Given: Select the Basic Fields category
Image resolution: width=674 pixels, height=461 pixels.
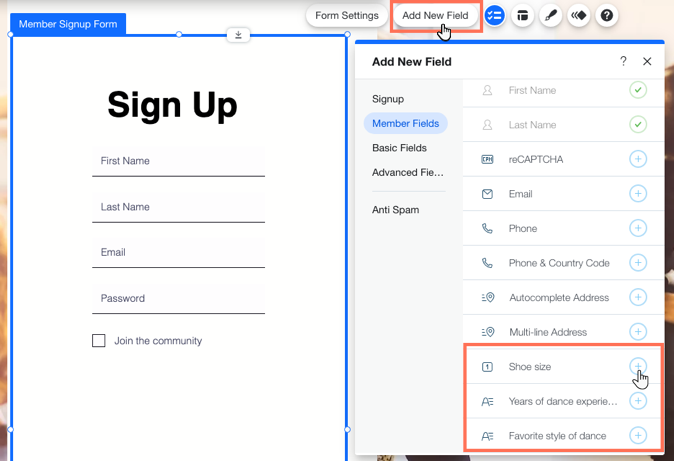Looking at the screenshot, I should point(399,148).
